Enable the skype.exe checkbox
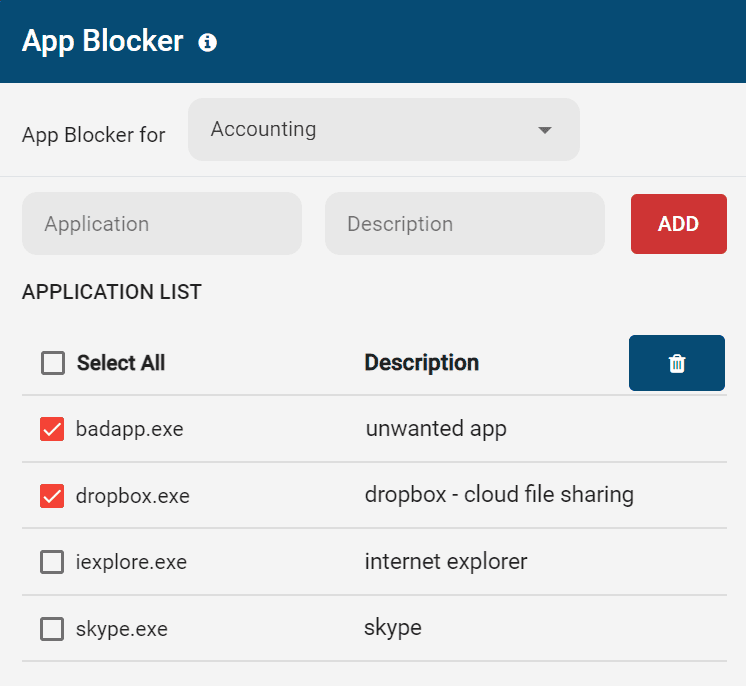The height and width of the screenshot is (686, 746). pos(52,629)
